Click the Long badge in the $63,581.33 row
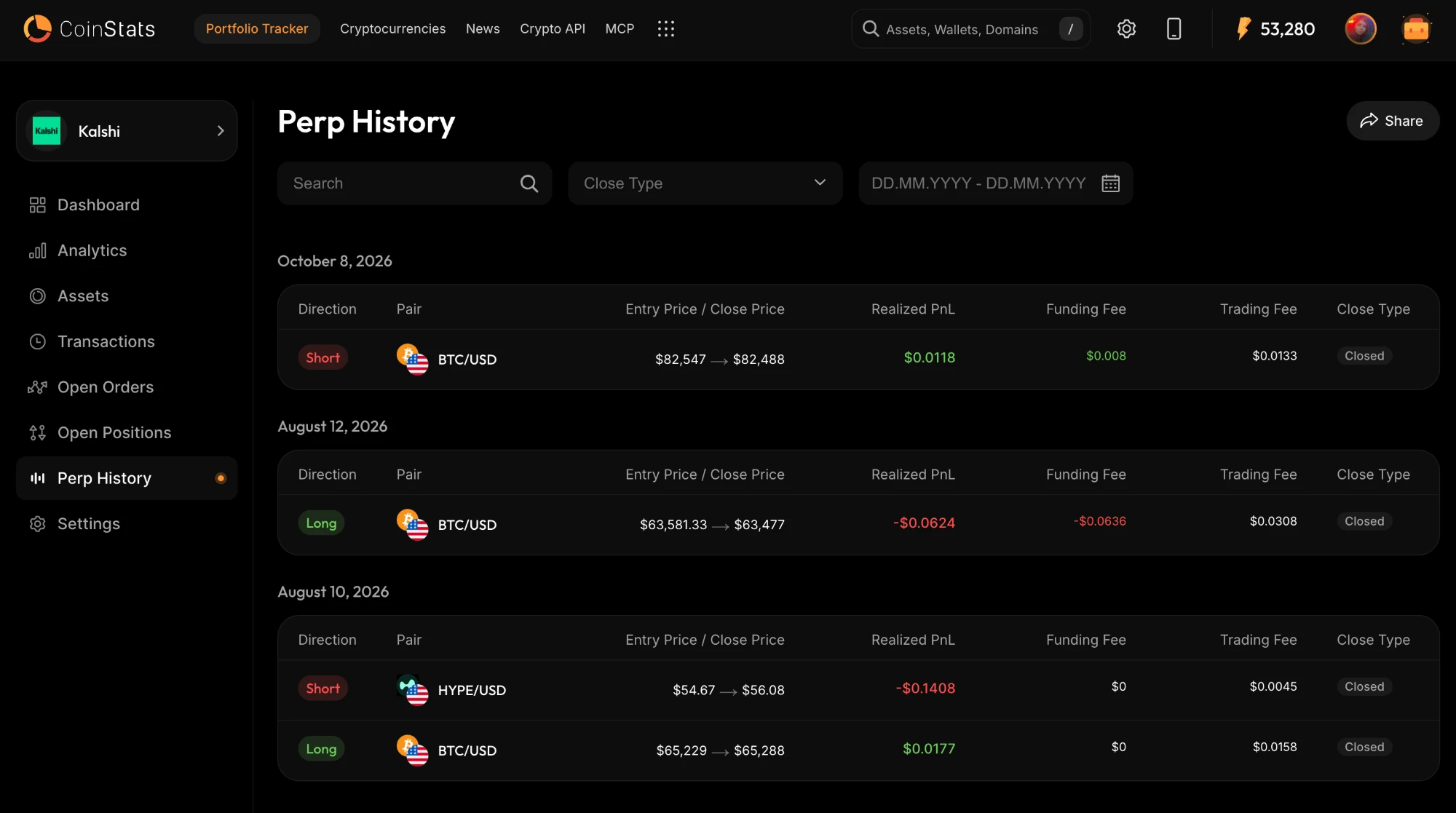Screen dimensions: 1456x813 [x=321, y=523]
